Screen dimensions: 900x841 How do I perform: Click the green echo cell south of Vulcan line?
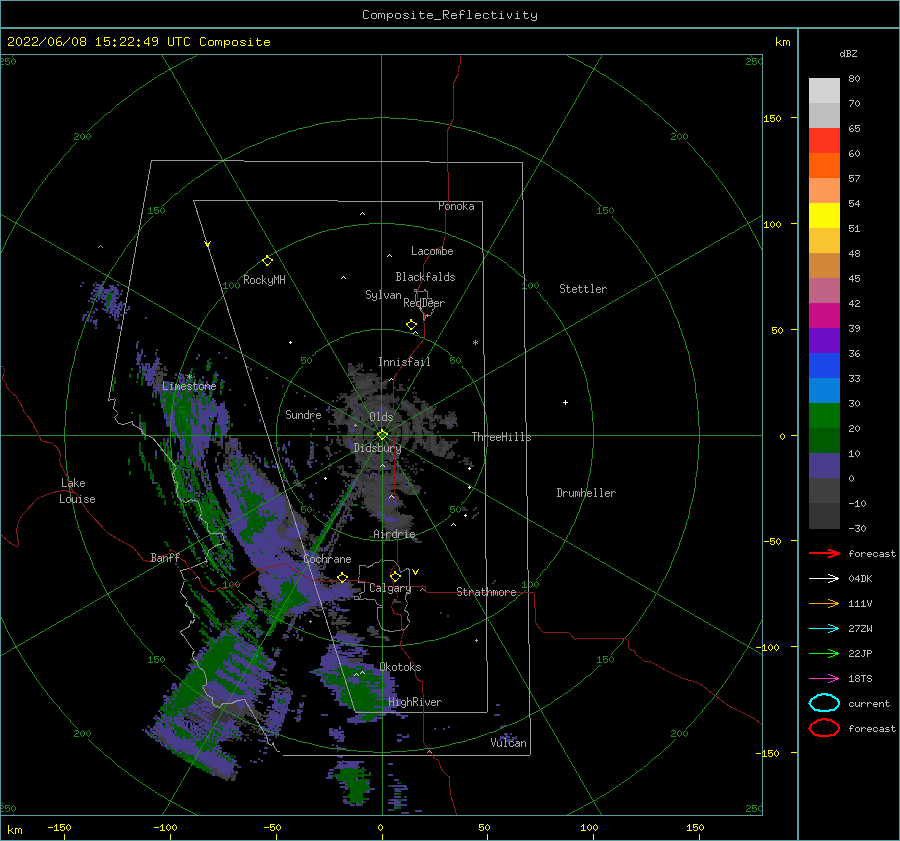pyautogui.click(x=353, y=785)
